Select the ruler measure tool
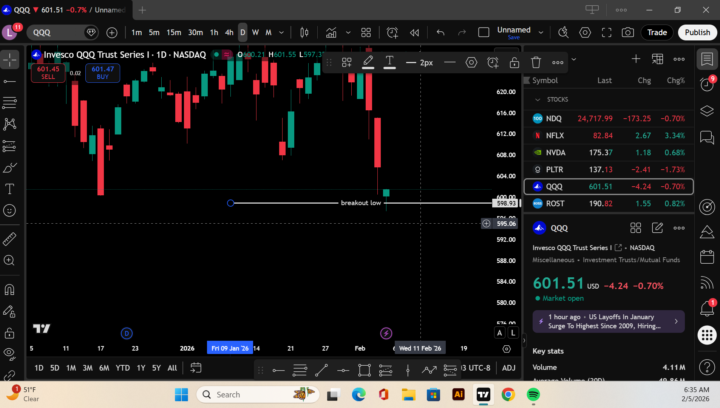The width and height of the screenshot is (720, 408). coord(10,239)
